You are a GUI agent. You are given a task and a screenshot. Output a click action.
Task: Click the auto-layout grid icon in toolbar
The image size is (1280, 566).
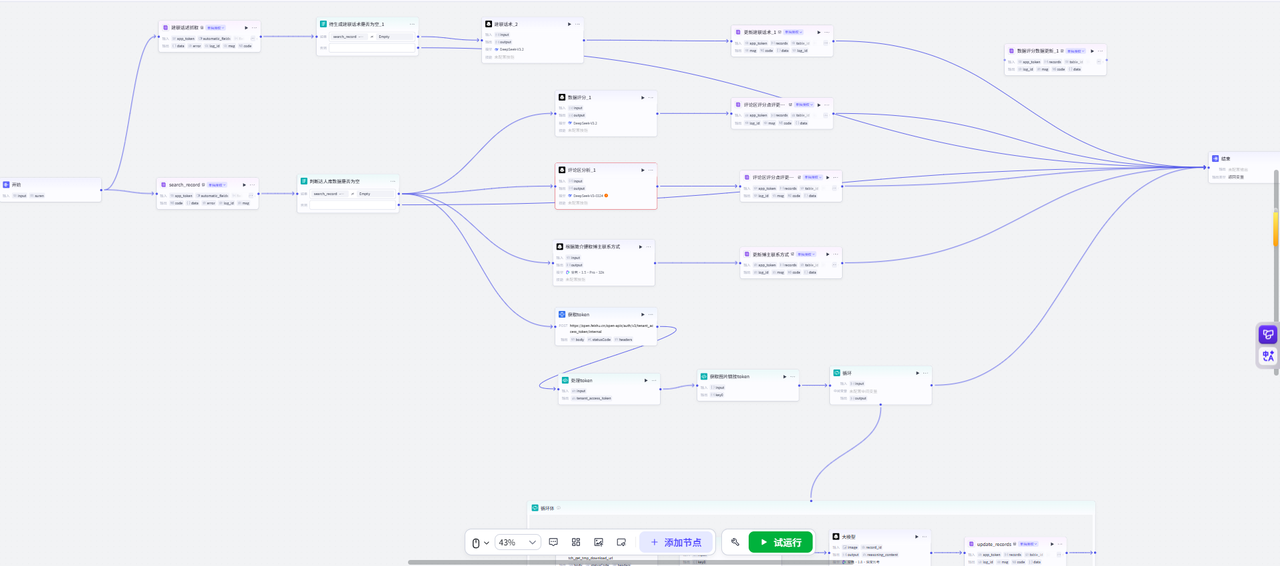[576, 542]
